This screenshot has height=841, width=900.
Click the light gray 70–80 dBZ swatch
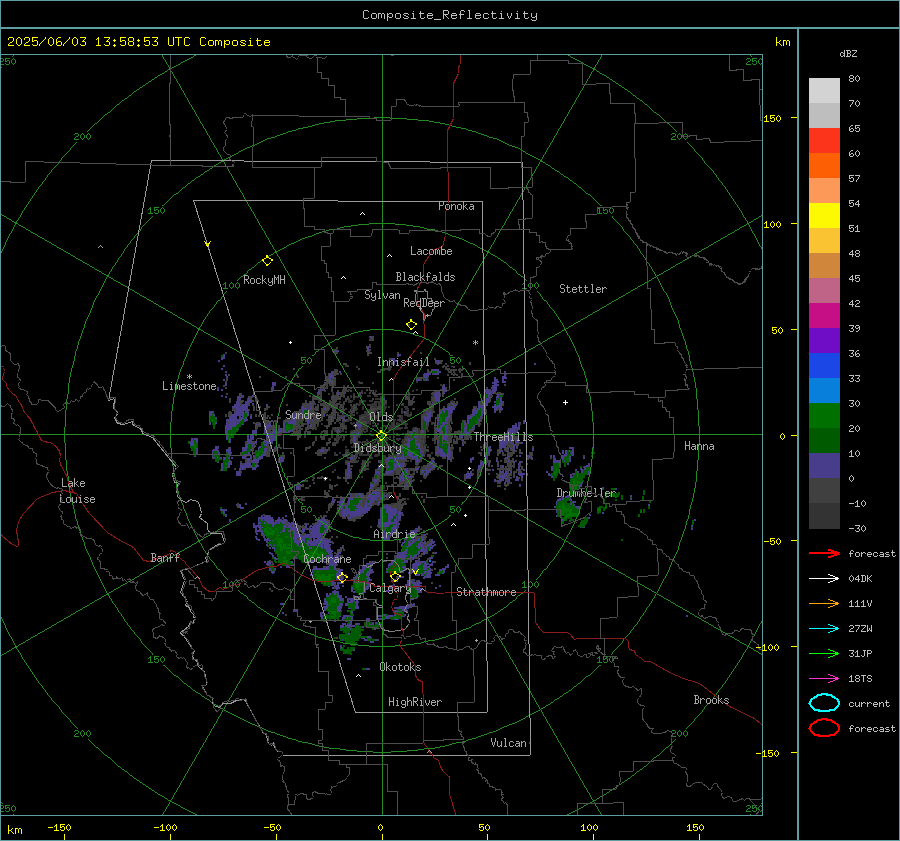point(824,91)
